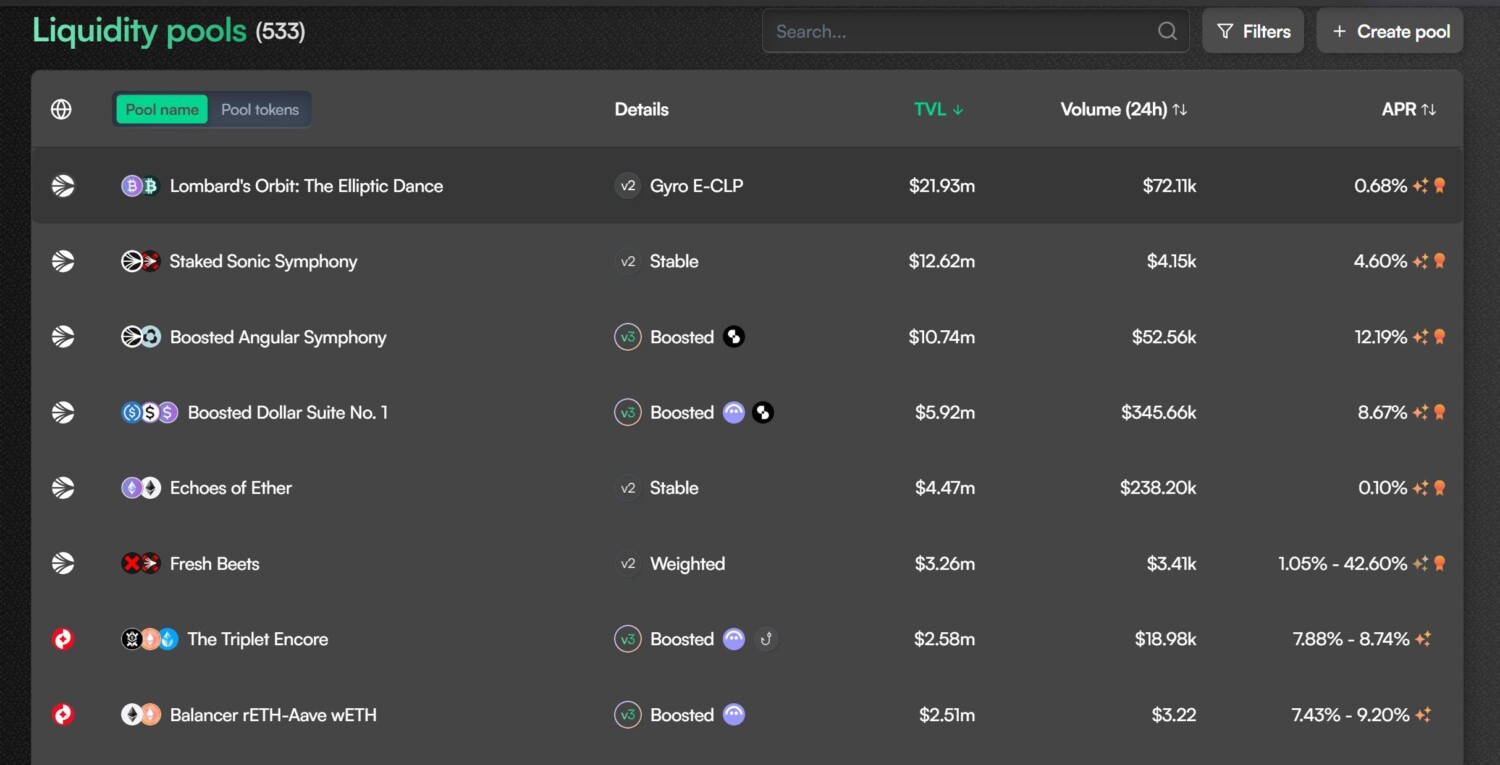Click the Sonic chain icon beside Lombard's Orbit

coord(63,186)
